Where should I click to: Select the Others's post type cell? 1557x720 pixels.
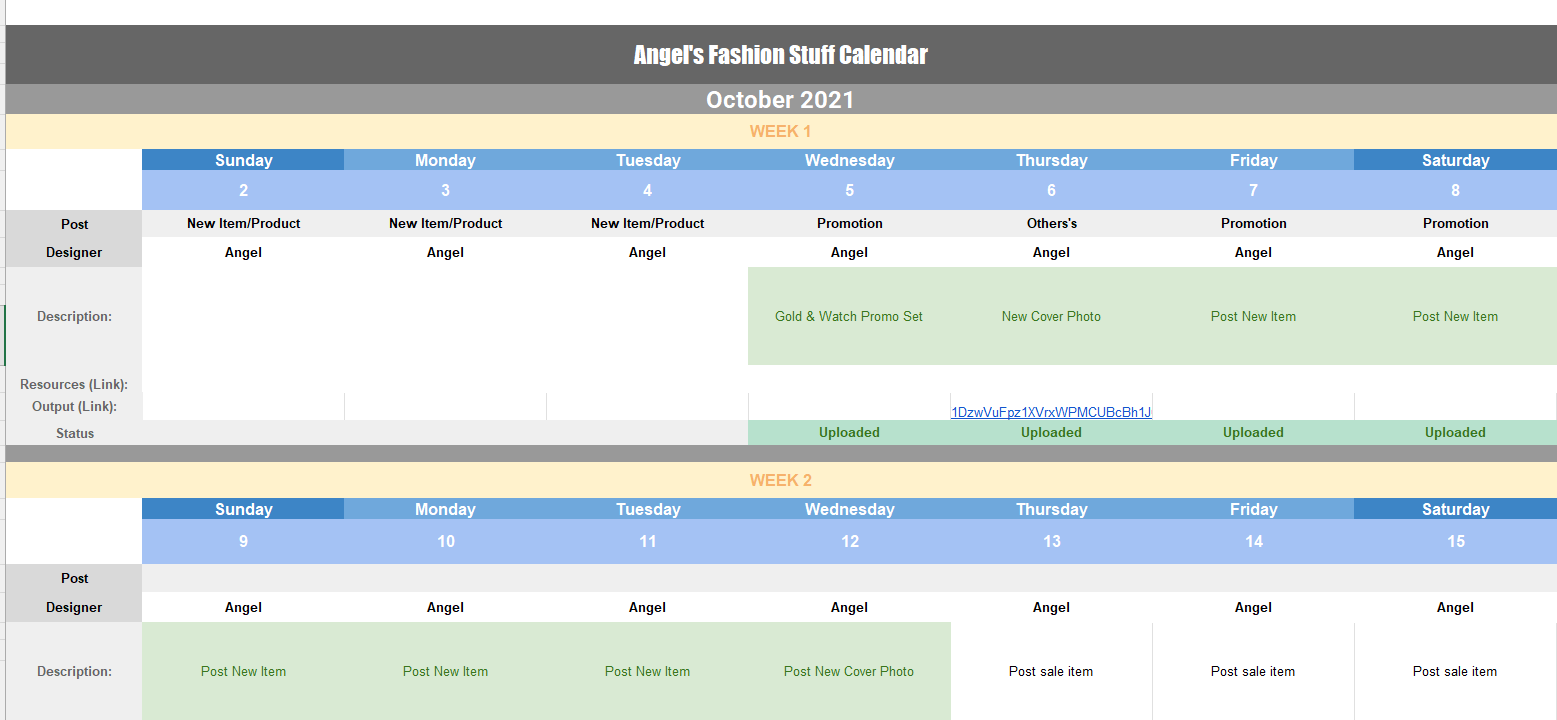click(1051, 223)
